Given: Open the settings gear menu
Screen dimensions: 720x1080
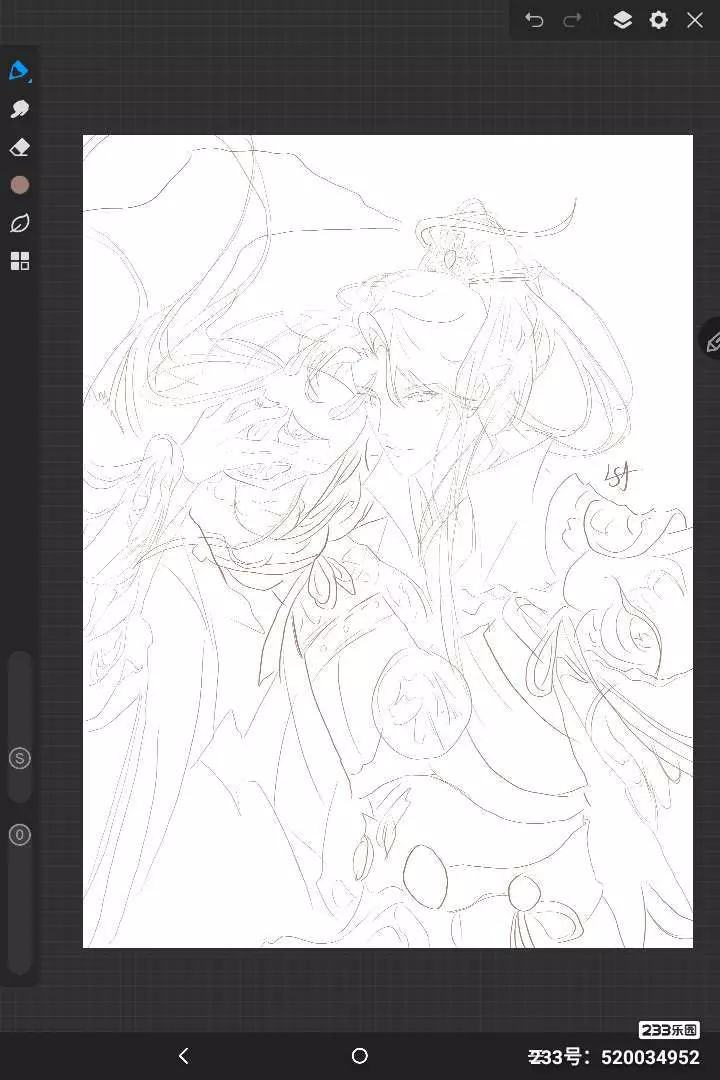Looking at the screenshot, I should 658,20.
